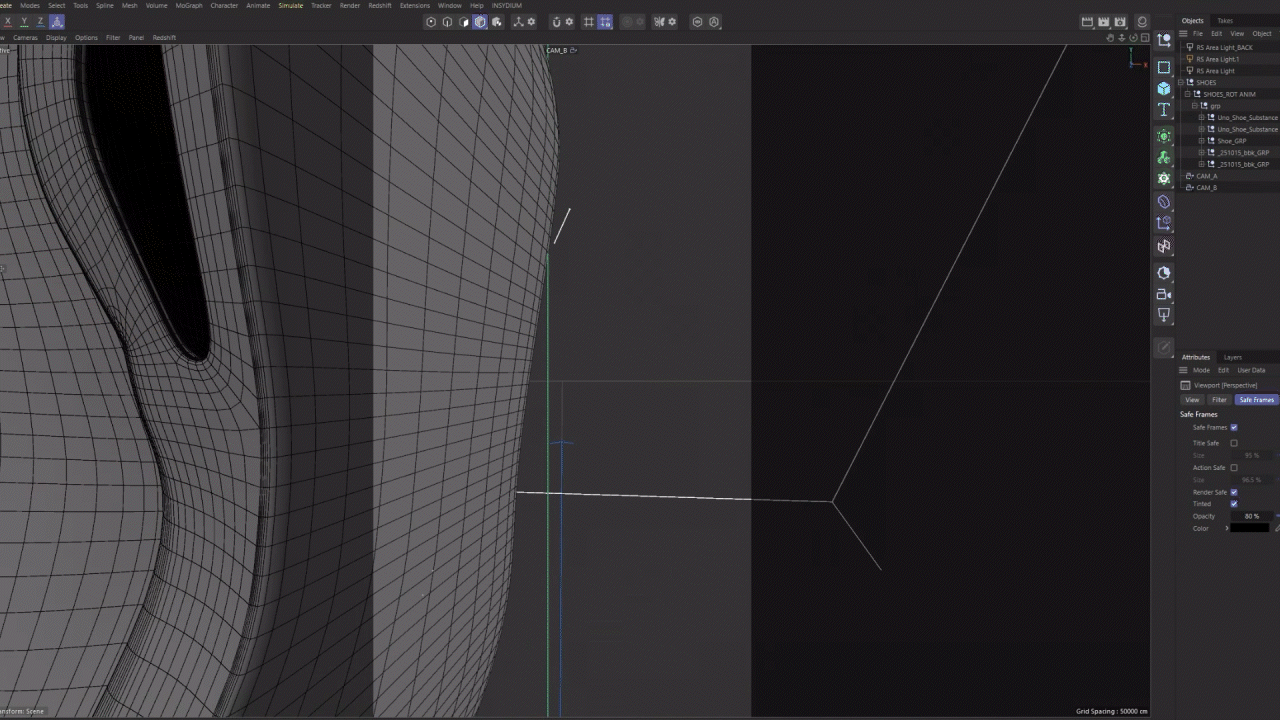Expand the second _251015_bbk_GRP object

point(1201,164)
